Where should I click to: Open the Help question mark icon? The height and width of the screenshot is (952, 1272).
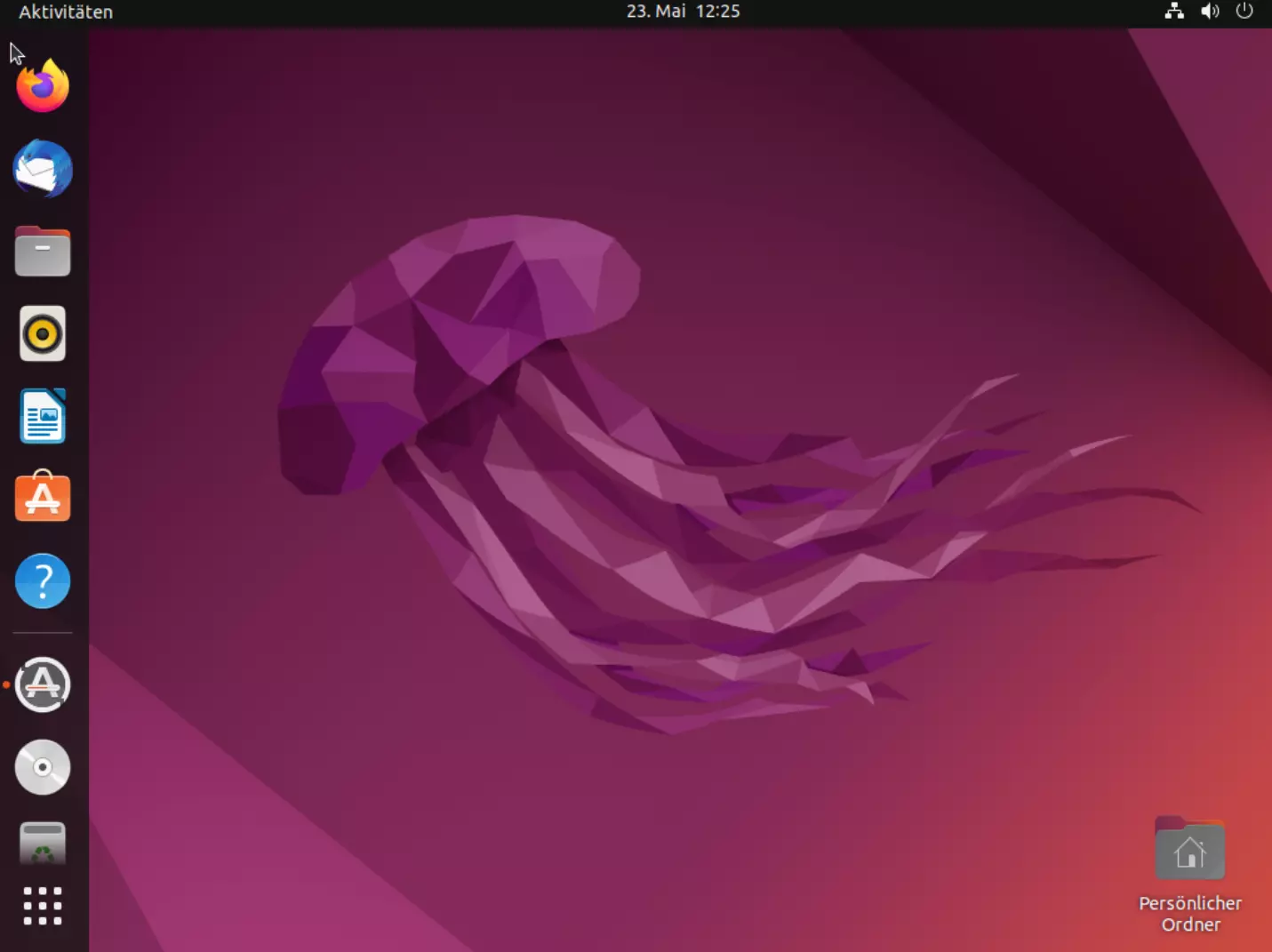(x=43, y=580)
